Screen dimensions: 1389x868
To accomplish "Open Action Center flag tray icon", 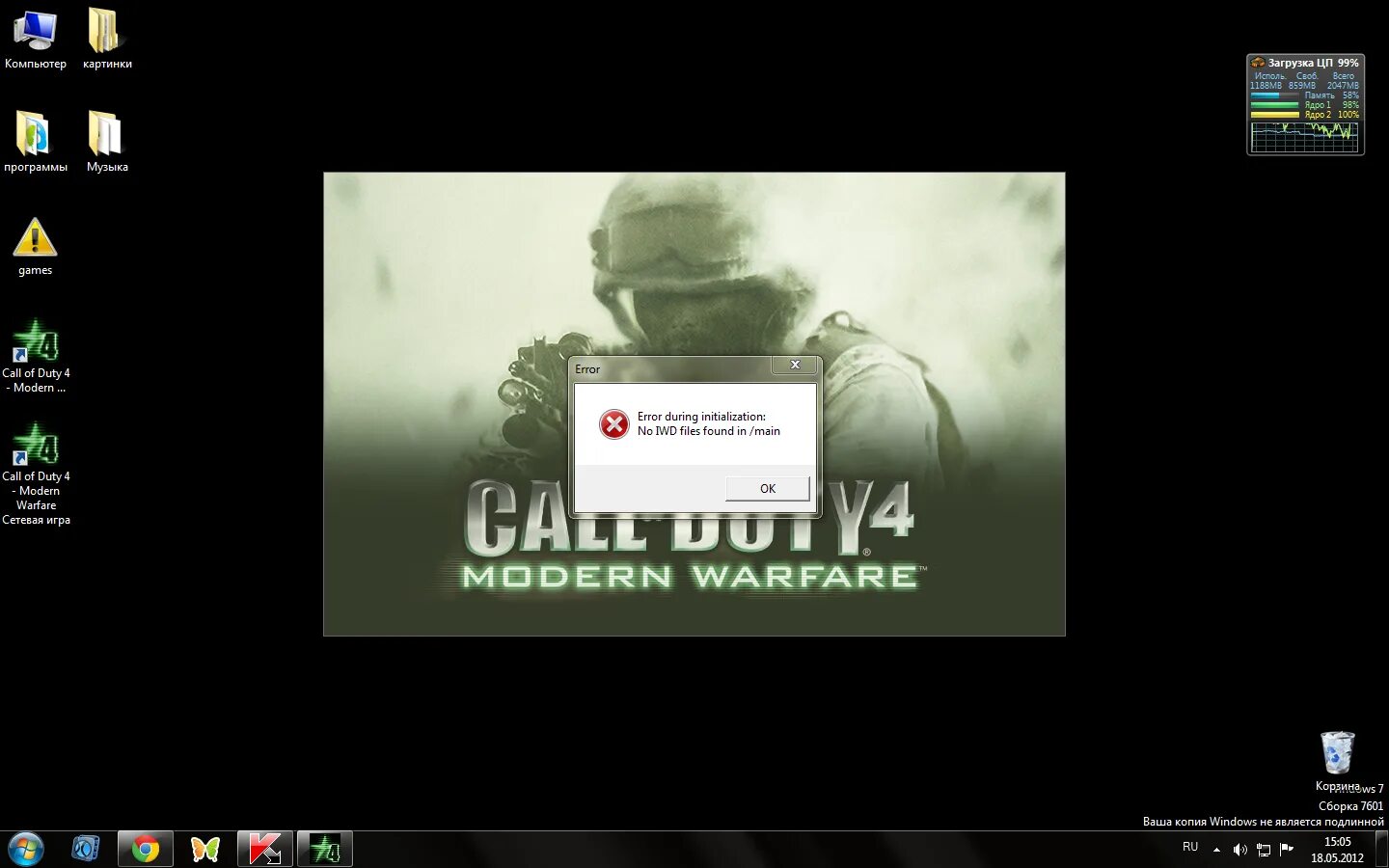I will pyautogui.click(x=1286, y=849).
